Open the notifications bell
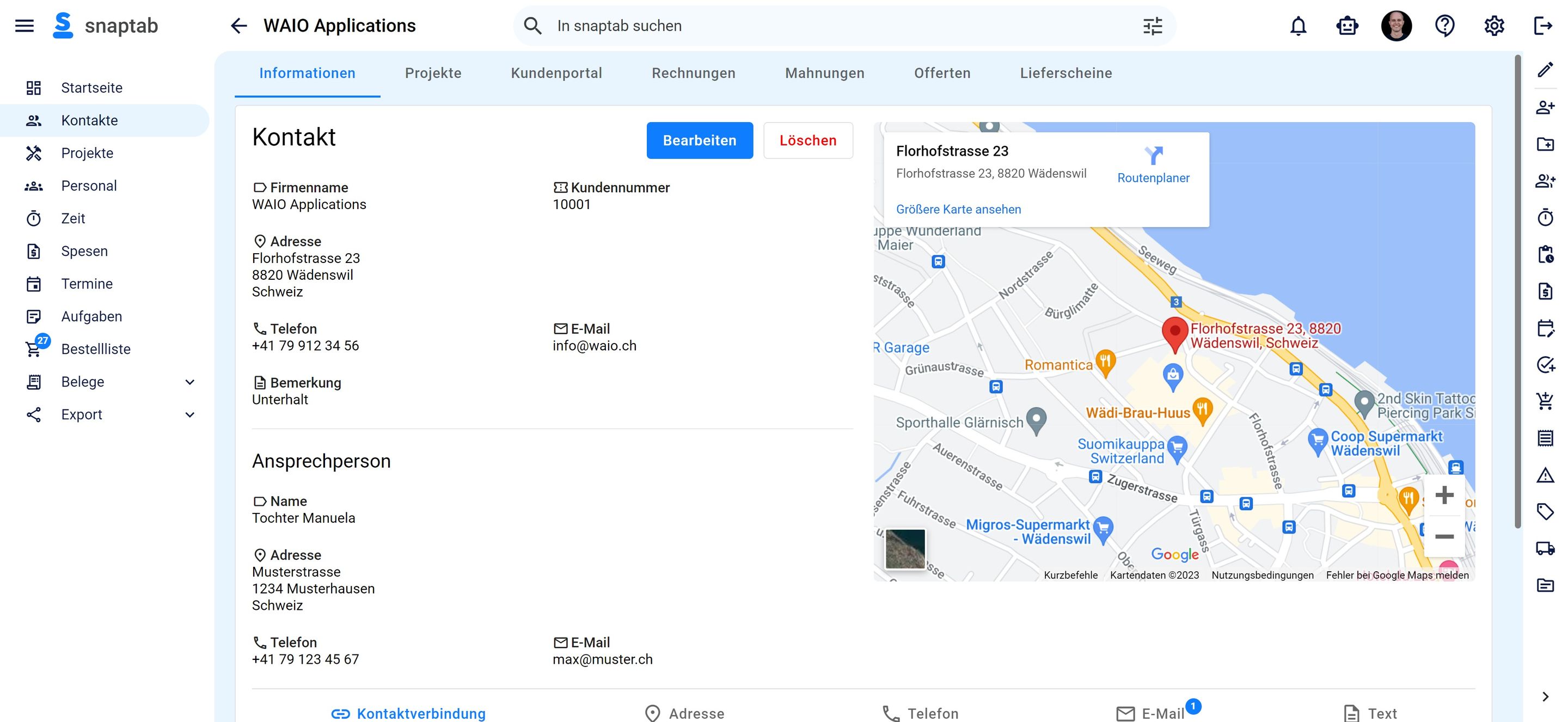The height and width of the screenshot is (722, 1568). click(x=1298, y=26)
